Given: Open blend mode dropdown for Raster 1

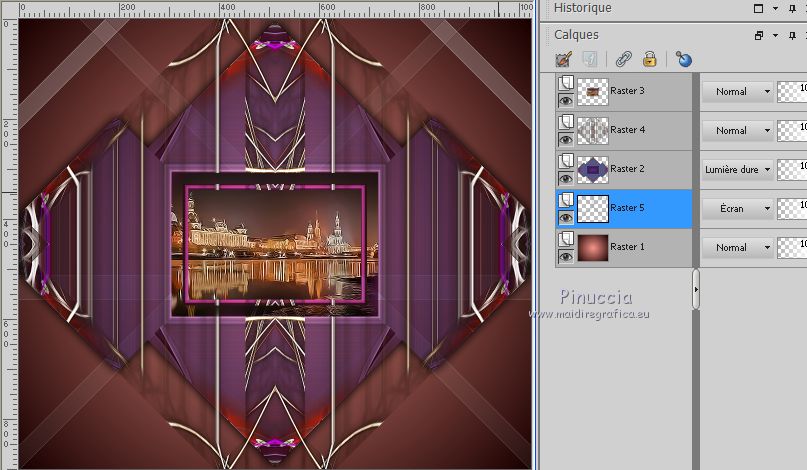Looking at the screenshot, I should [x=738, y=248].
